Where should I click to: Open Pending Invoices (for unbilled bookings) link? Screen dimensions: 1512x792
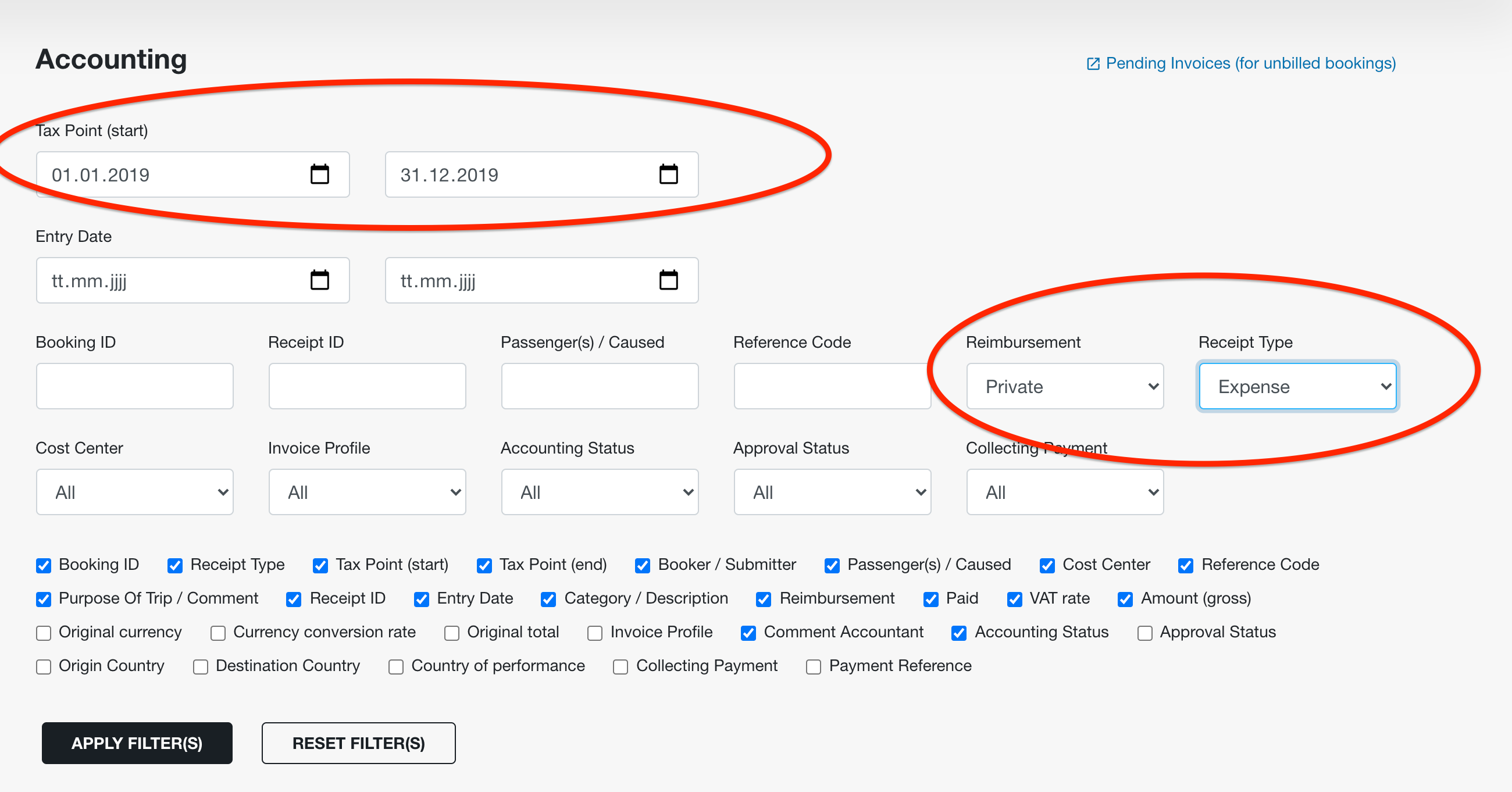click(x=1250, y=63)
